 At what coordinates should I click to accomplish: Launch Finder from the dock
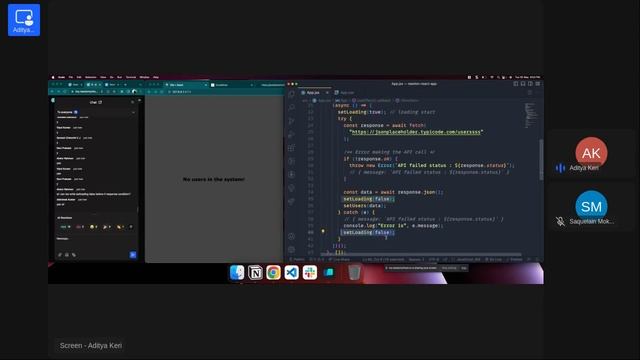[237, 272]
